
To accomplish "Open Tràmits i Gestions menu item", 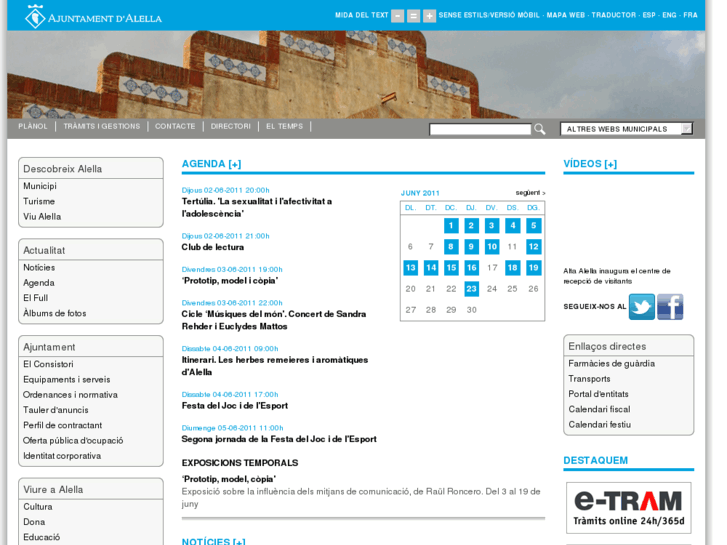I will coord(102,126).
